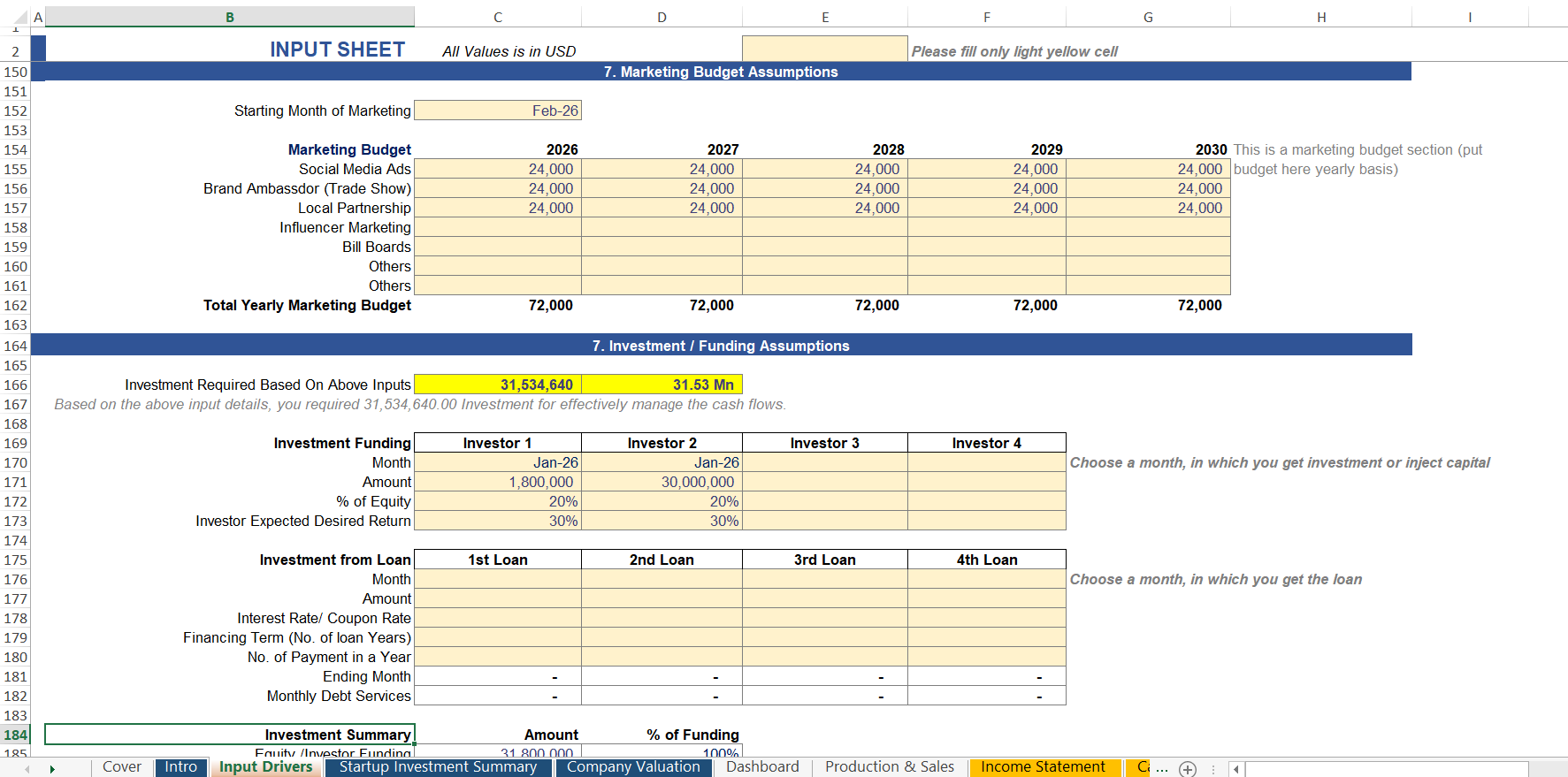Screen dimensions: 1568x777
Task: Open the Cover sheet tab
Action: click(121, 767)
